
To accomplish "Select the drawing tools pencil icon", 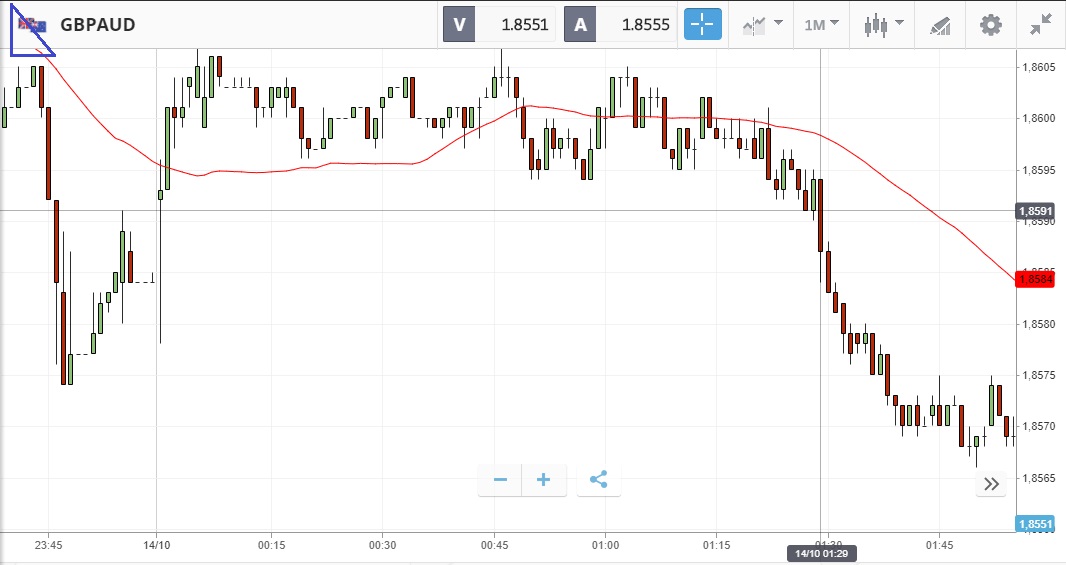I will (x=940, y=25).
